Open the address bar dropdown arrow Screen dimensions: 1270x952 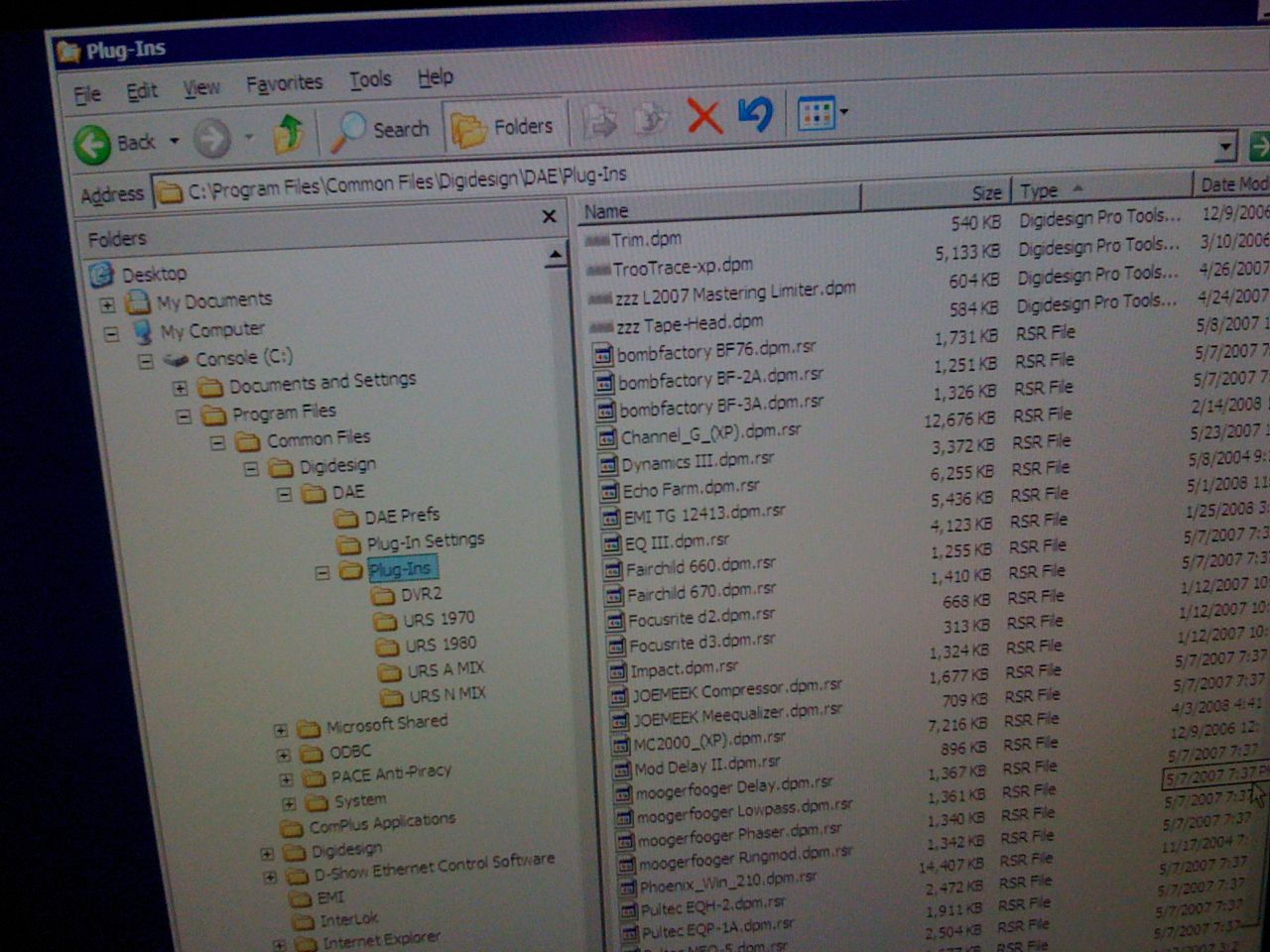point(1225,148)
